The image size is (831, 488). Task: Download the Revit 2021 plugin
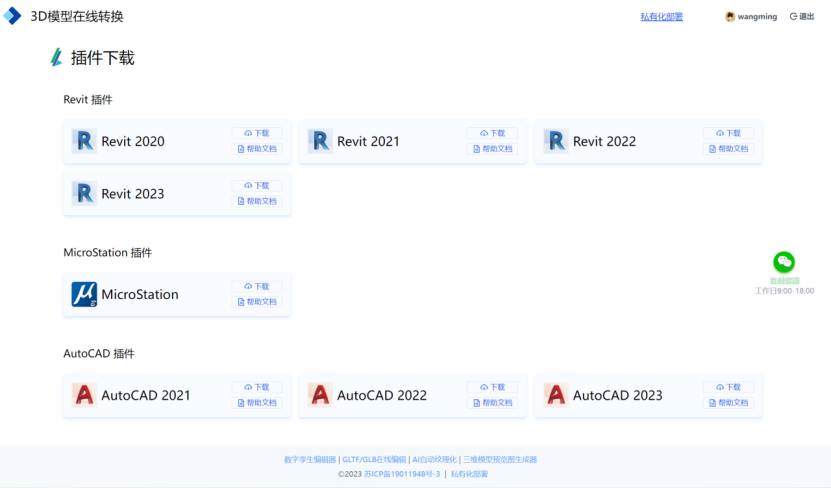pyautogui.click(x=492, y=133)
